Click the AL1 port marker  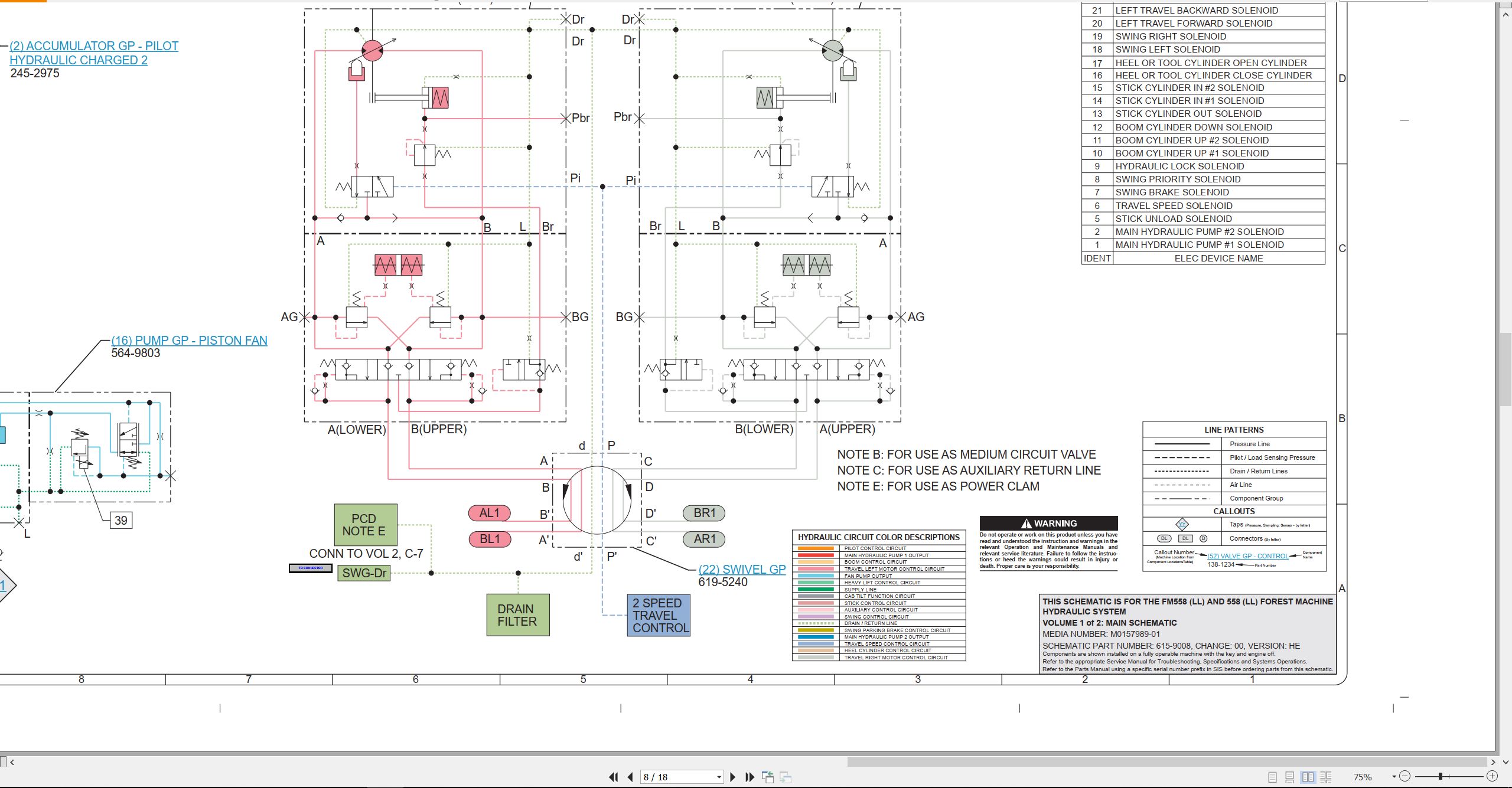(490, 514)
